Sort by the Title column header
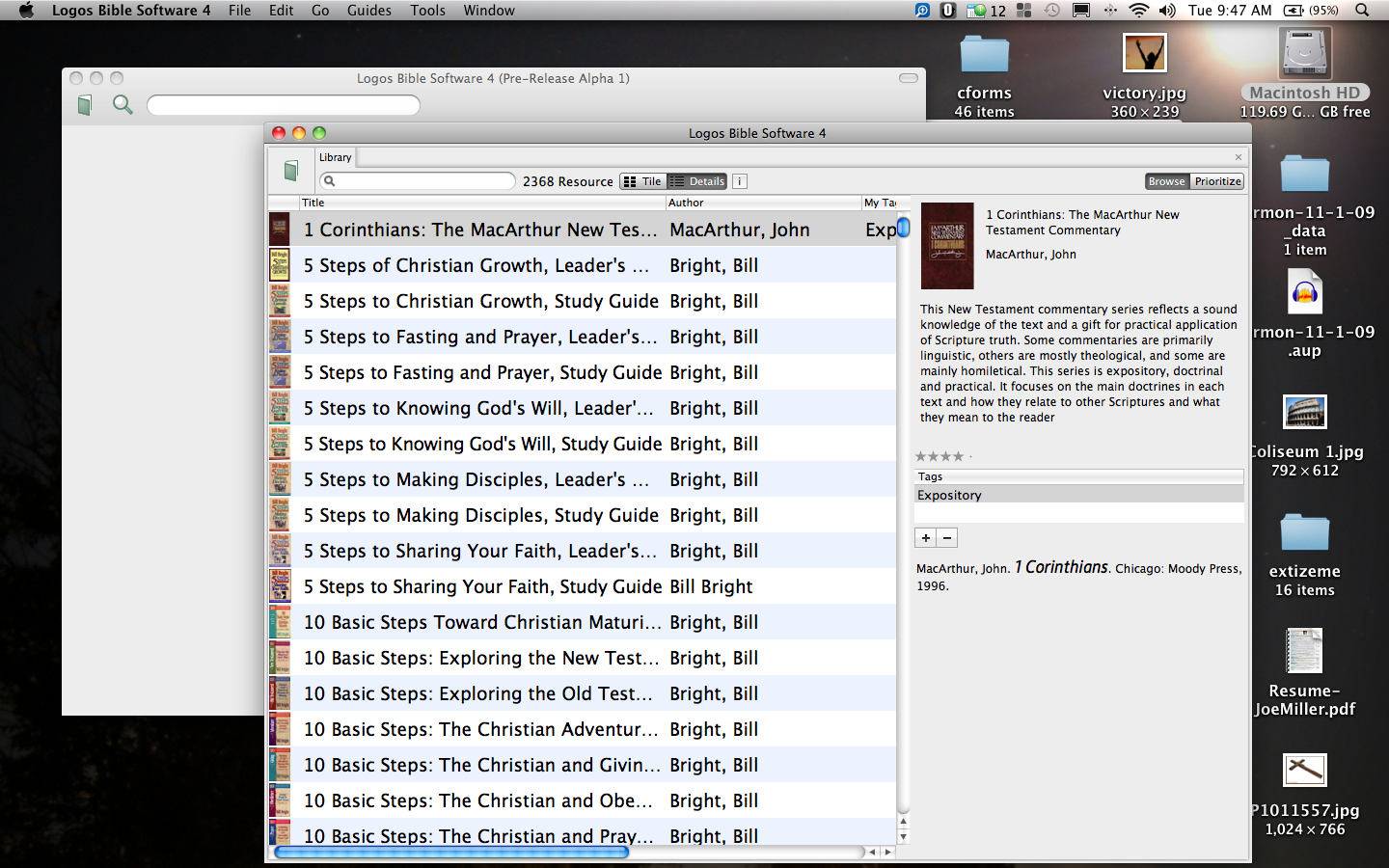Viewport: 1389px width, 868px height. tap(482, 203)
